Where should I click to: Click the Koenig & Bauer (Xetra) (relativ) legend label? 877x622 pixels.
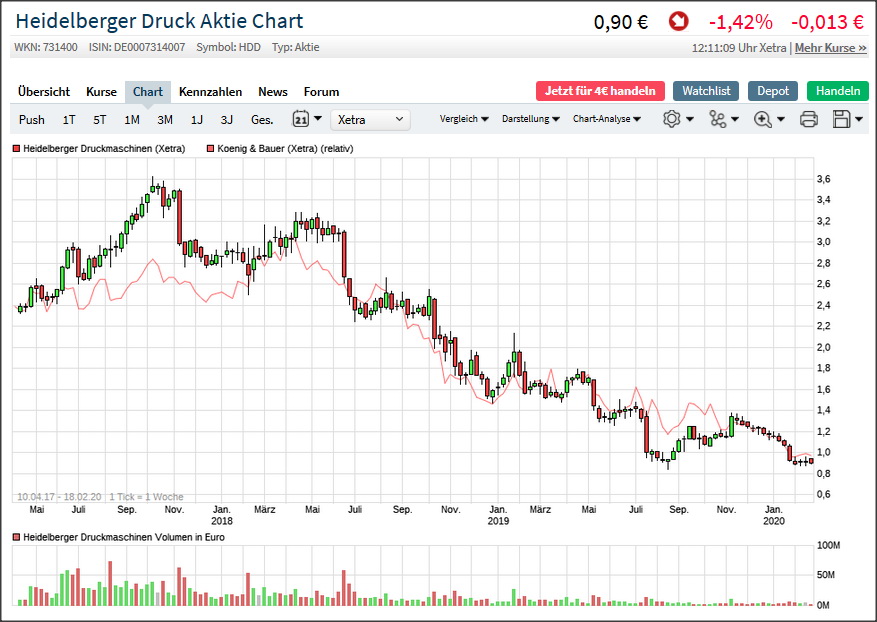coord(285,149)
